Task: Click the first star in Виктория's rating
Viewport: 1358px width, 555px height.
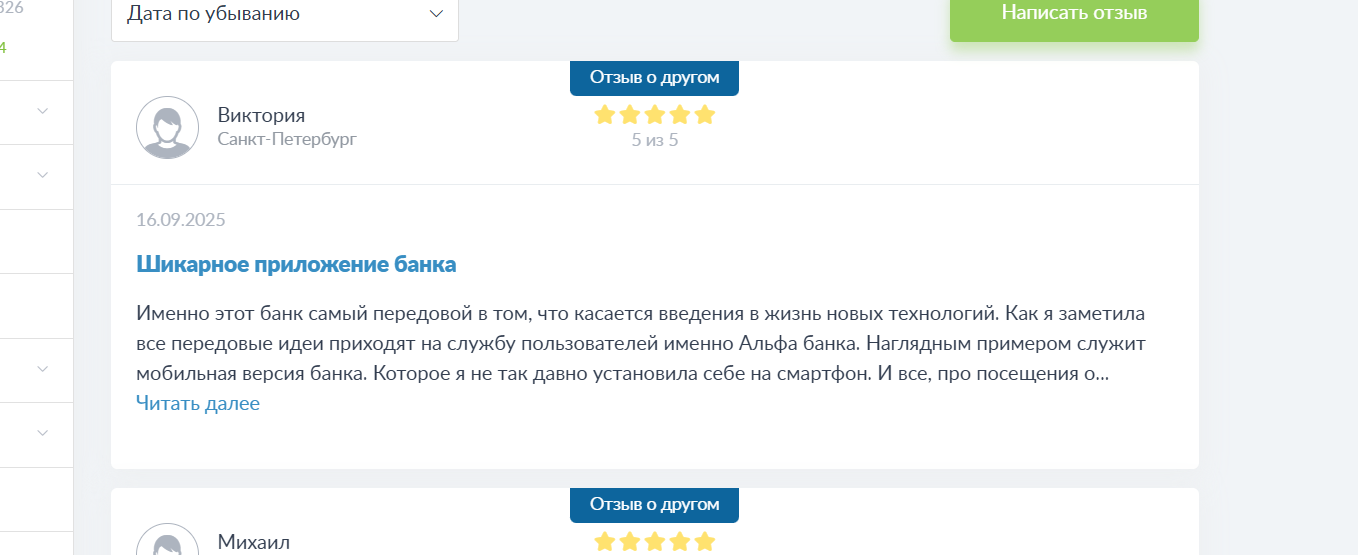Action: point(604,114)
